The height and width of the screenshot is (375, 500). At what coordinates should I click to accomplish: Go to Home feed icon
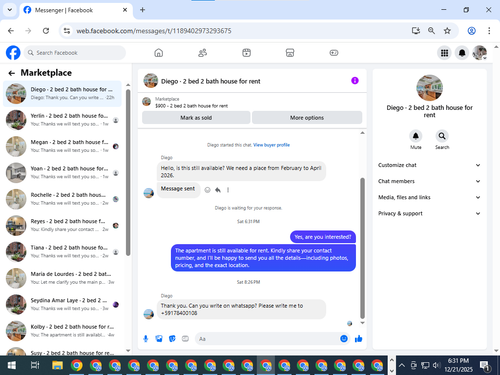159,53
